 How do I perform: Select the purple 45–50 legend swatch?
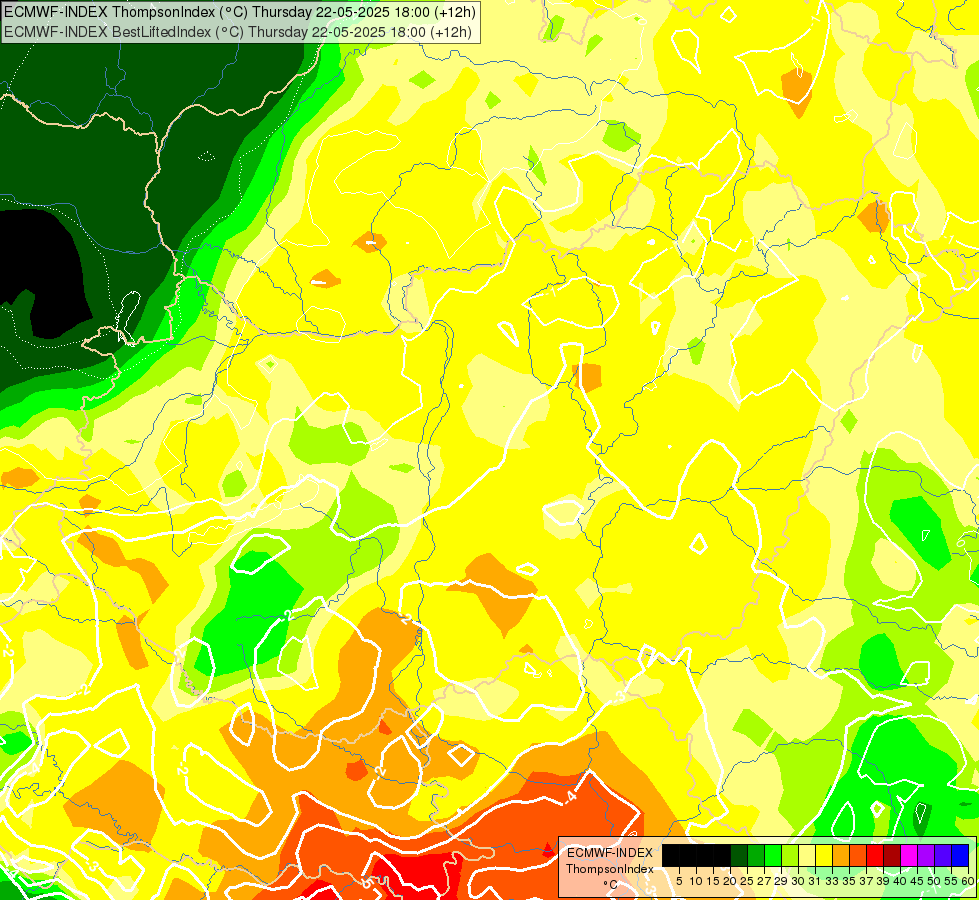pyautogui.click(x=926, y=855)
